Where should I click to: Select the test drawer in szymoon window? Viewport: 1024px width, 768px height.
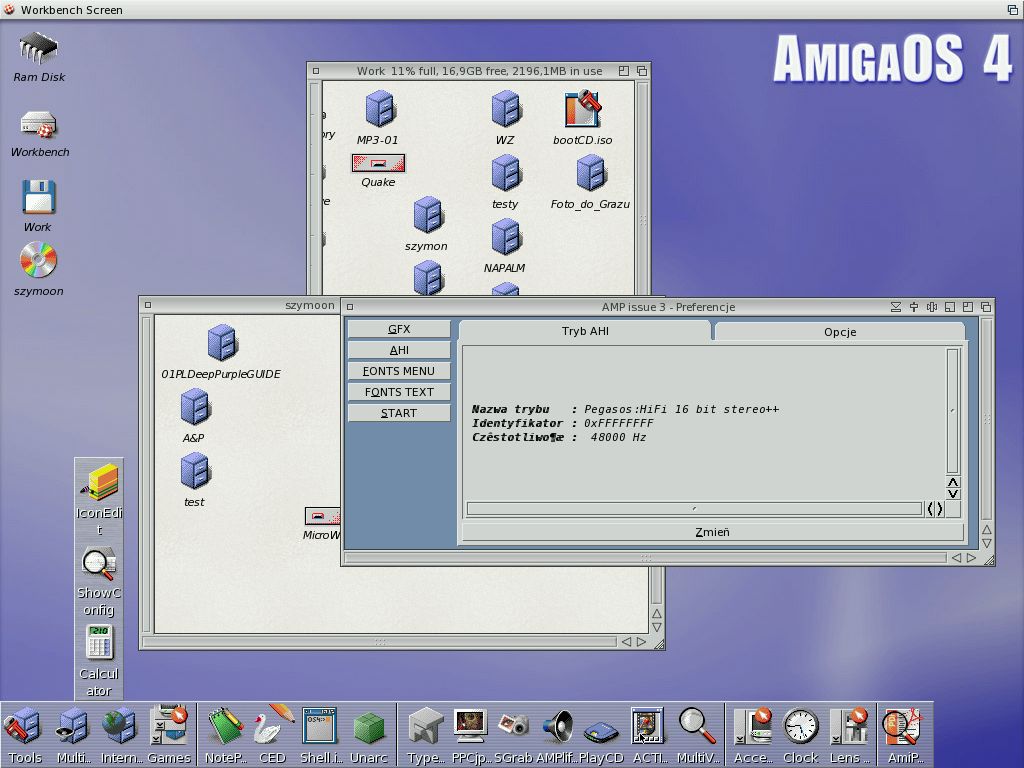(194, 479)
